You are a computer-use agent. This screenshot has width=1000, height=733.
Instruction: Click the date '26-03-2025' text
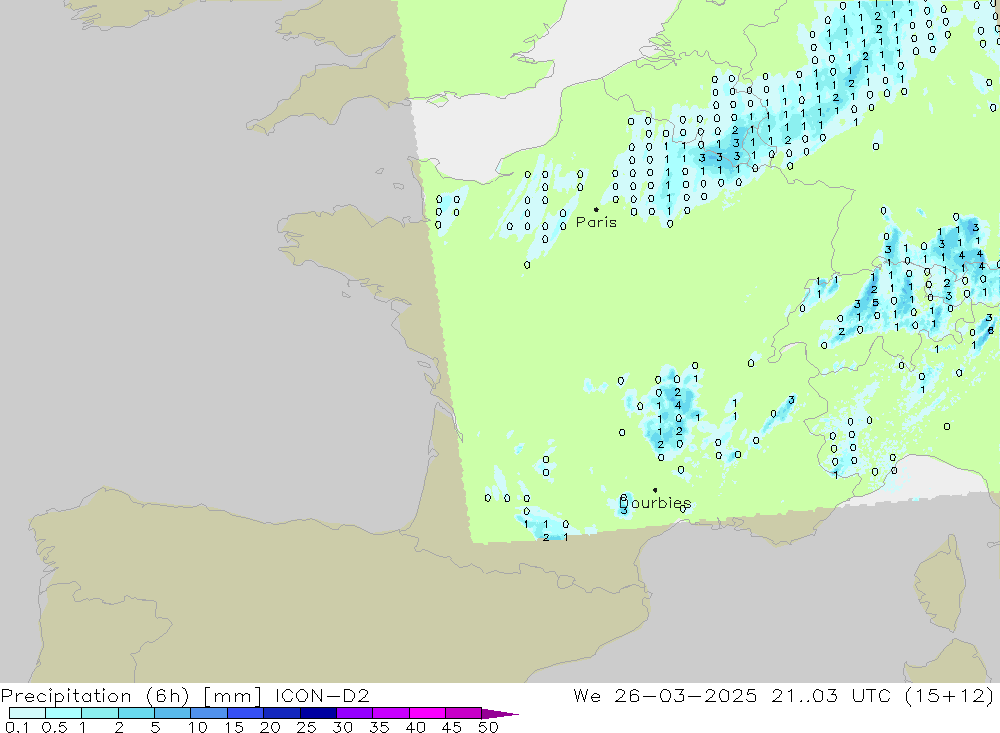(686, 695)
